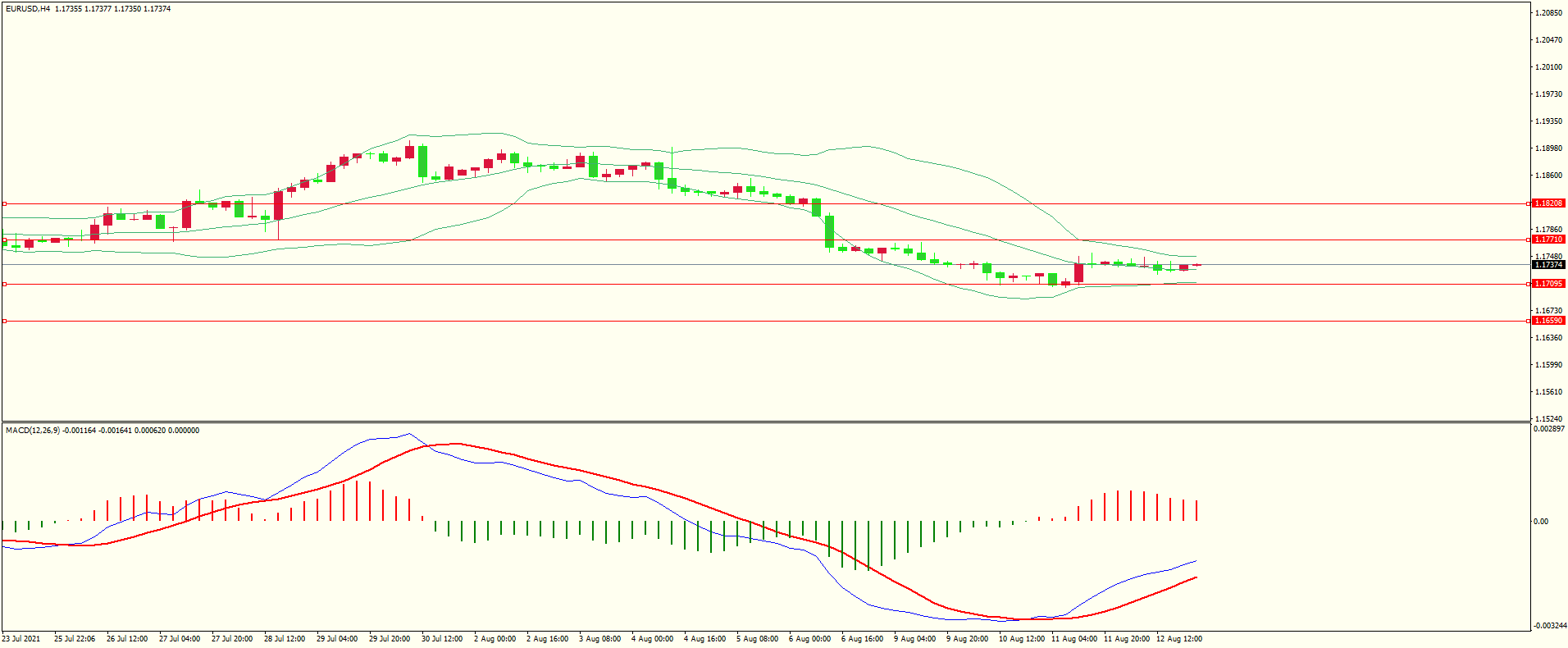Select the 1.18208 horizontal line price tag
The image size is (1568, 648).
[x=1548, y=203]
